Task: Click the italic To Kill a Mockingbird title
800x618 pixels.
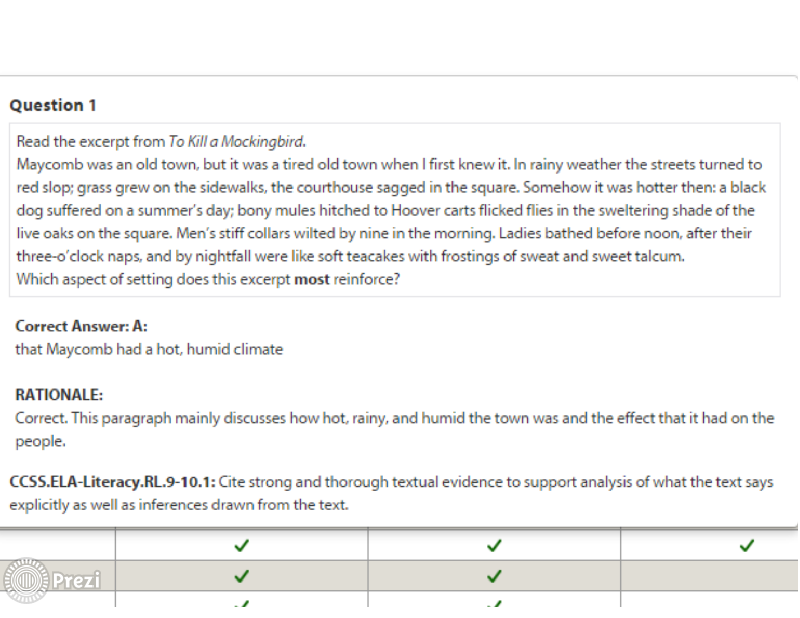Action: coord(237,141)
